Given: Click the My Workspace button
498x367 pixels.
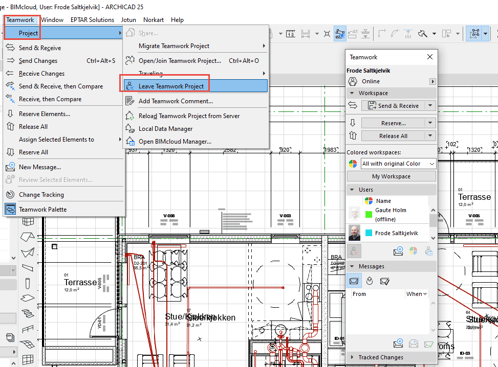Looking at the screenshot, I should 391,176.
